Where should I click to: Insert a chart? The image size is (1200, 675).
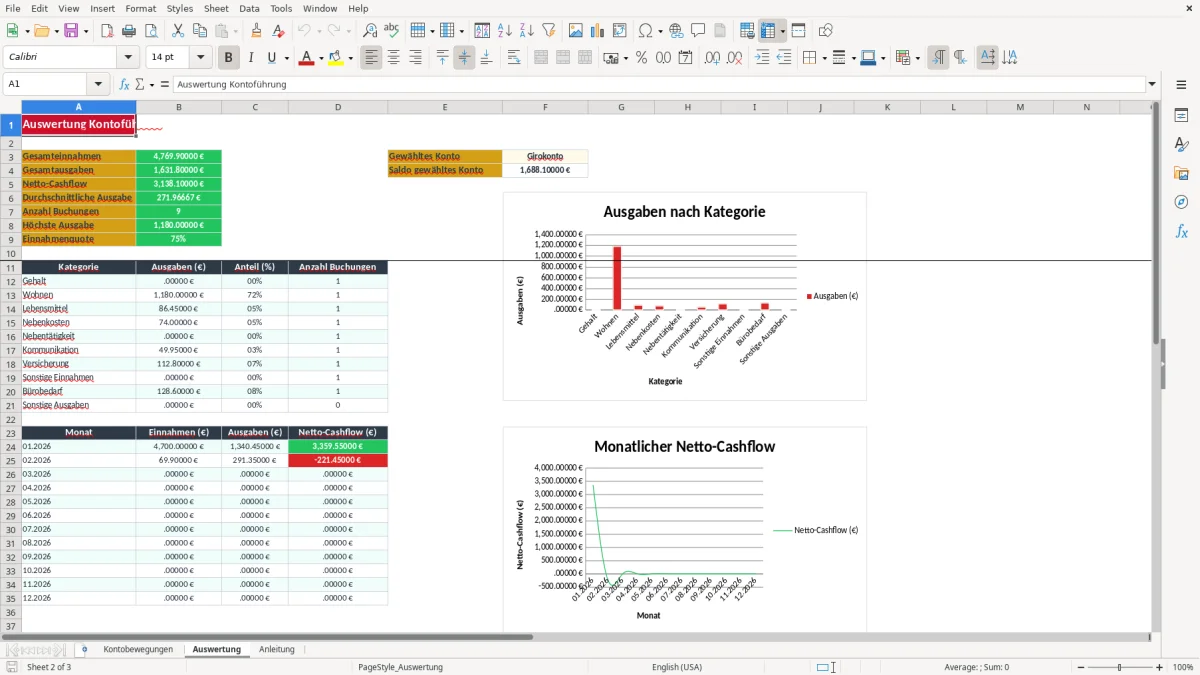[x=598, y=31]
